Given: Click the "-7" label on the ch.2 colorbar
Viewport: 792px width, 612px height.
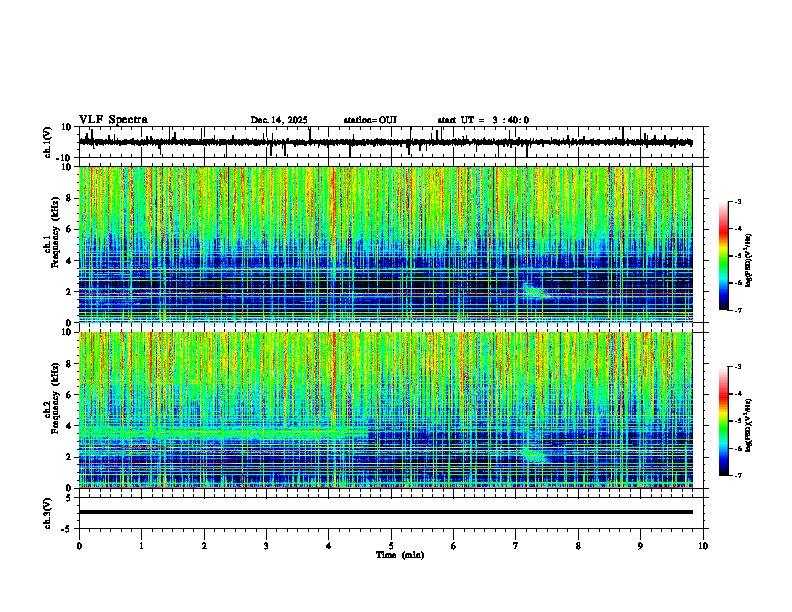Looking at the screenshot, I should (738, 475).
